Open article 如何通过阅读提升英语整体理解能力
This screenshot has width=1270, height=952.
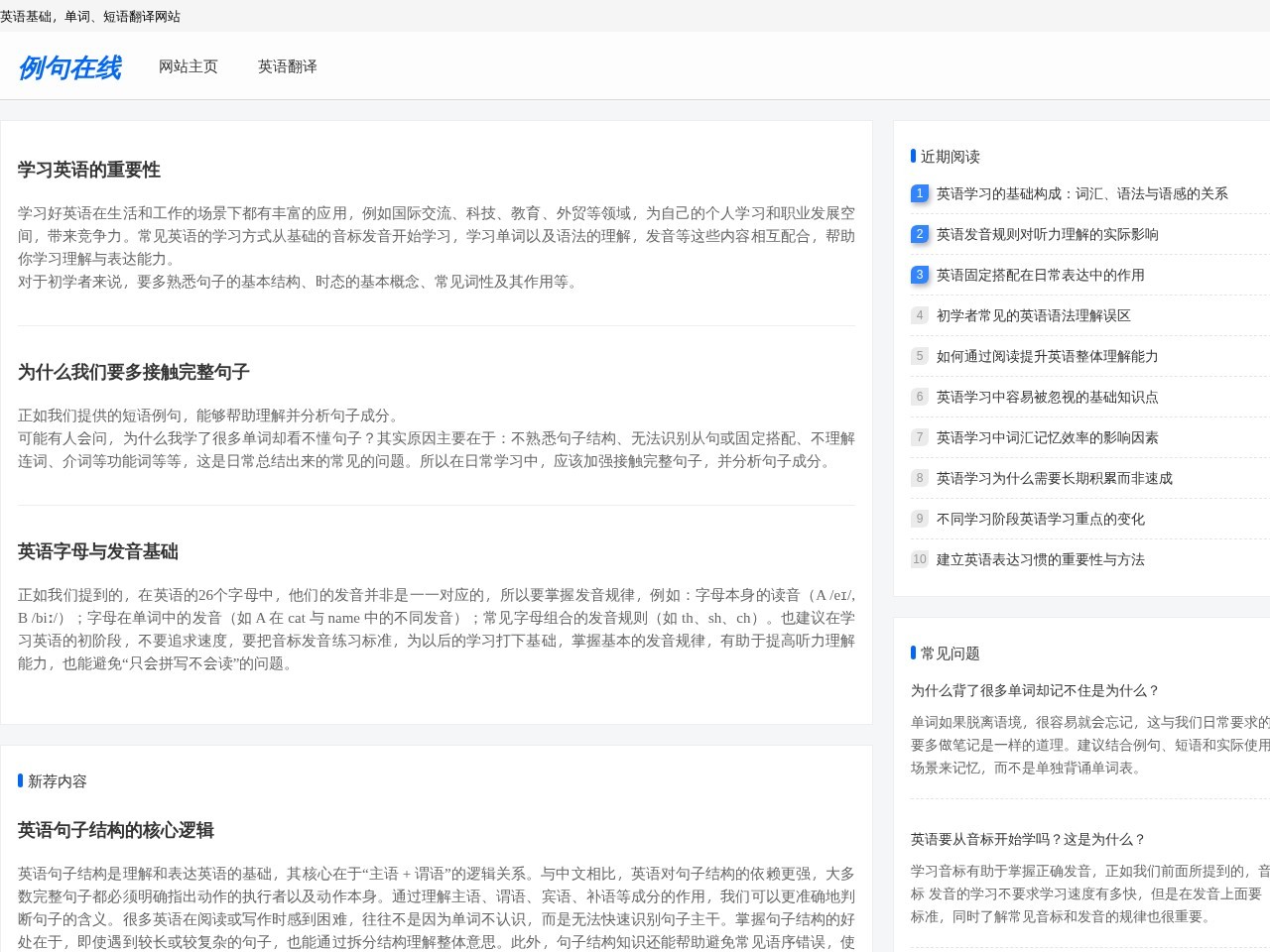(x=1048, y=356)
